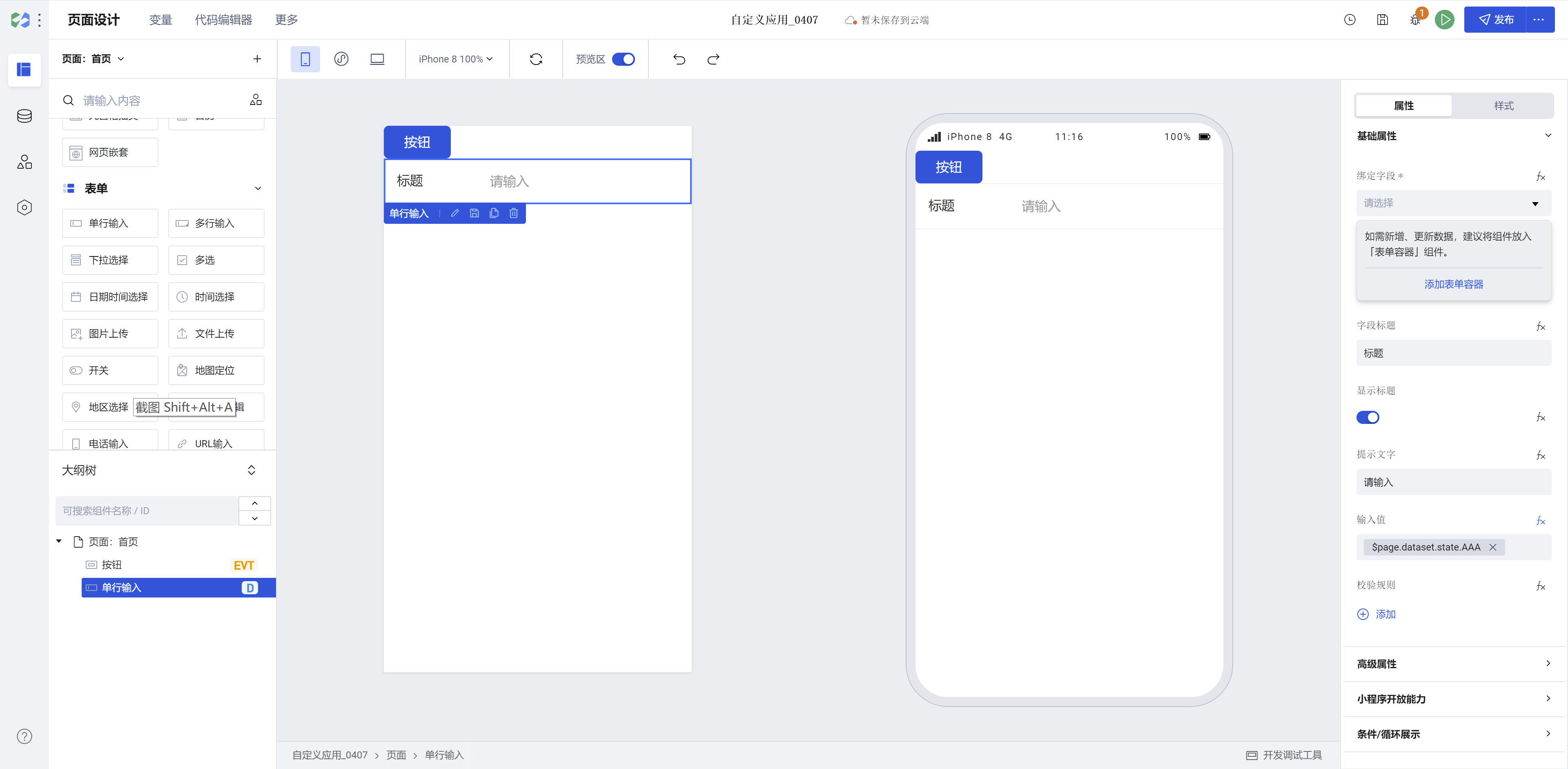
Task: Open the data source sidebar icon
Action: click(24, 116)
